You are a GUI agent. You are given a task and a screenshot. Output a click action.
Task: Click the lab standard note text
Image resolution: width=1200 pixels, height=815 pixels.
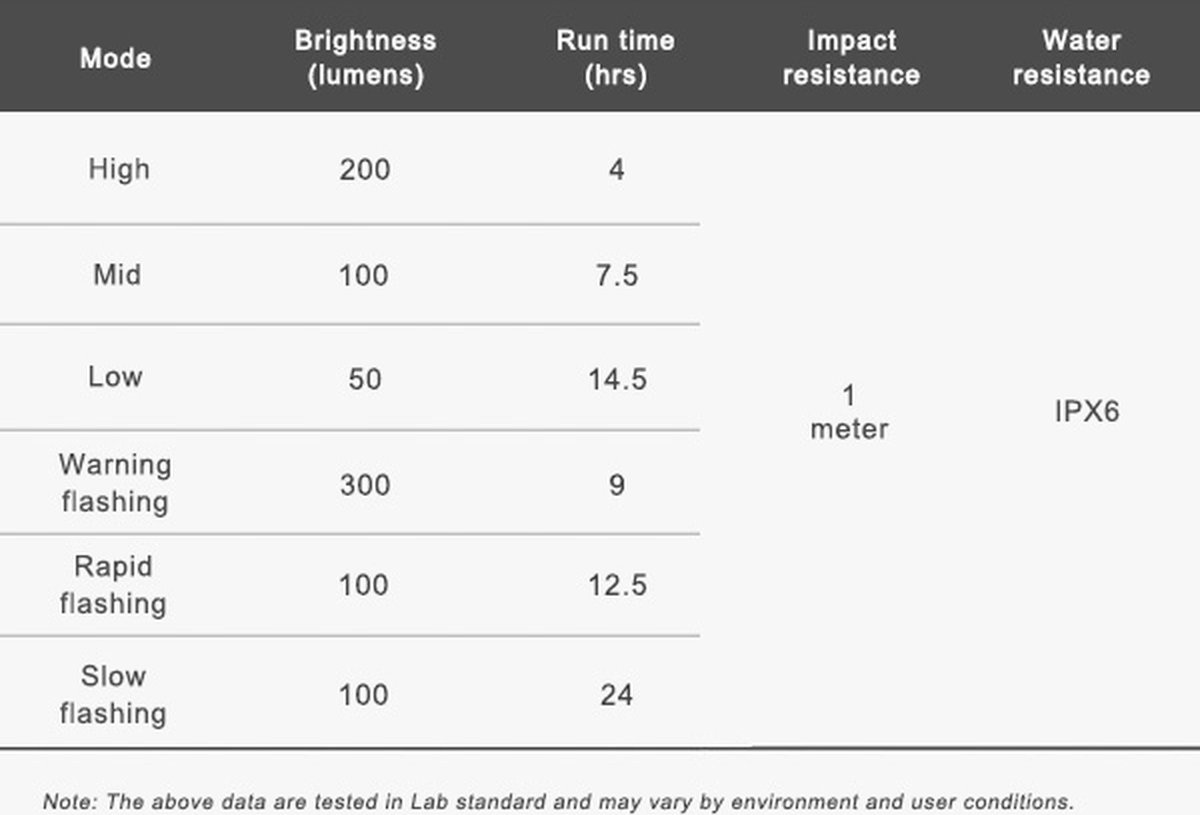[x=558, y=802]
